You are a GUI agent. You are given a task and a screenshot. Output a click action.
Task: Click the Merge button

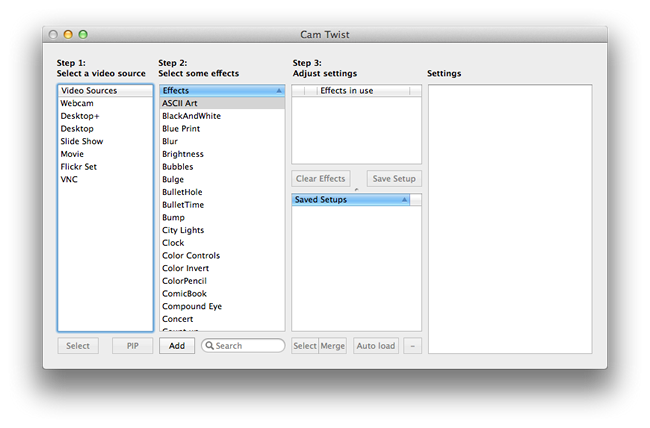pos(332,345)
